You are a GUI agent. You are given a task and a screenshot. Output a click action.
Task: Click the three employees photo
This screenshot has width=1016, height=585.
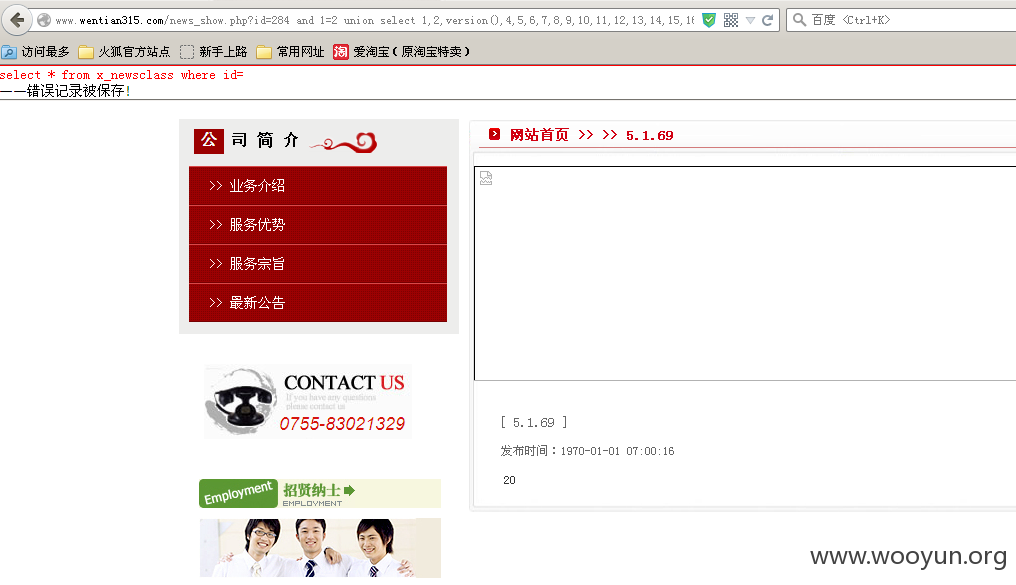coord(320,548)
